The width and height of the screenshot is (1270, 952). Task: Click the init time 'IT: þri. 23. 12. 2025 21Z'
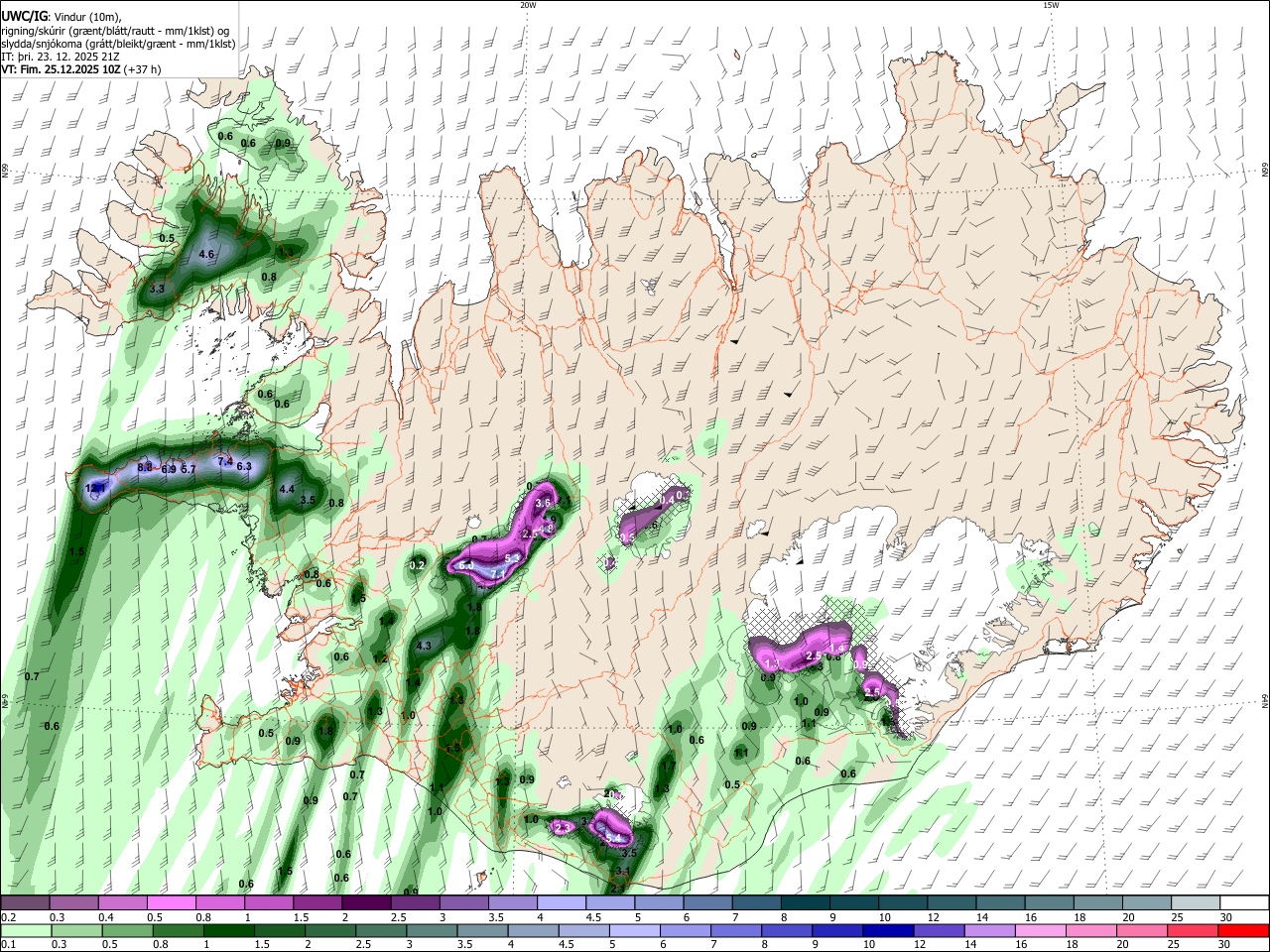pos(61,57)
